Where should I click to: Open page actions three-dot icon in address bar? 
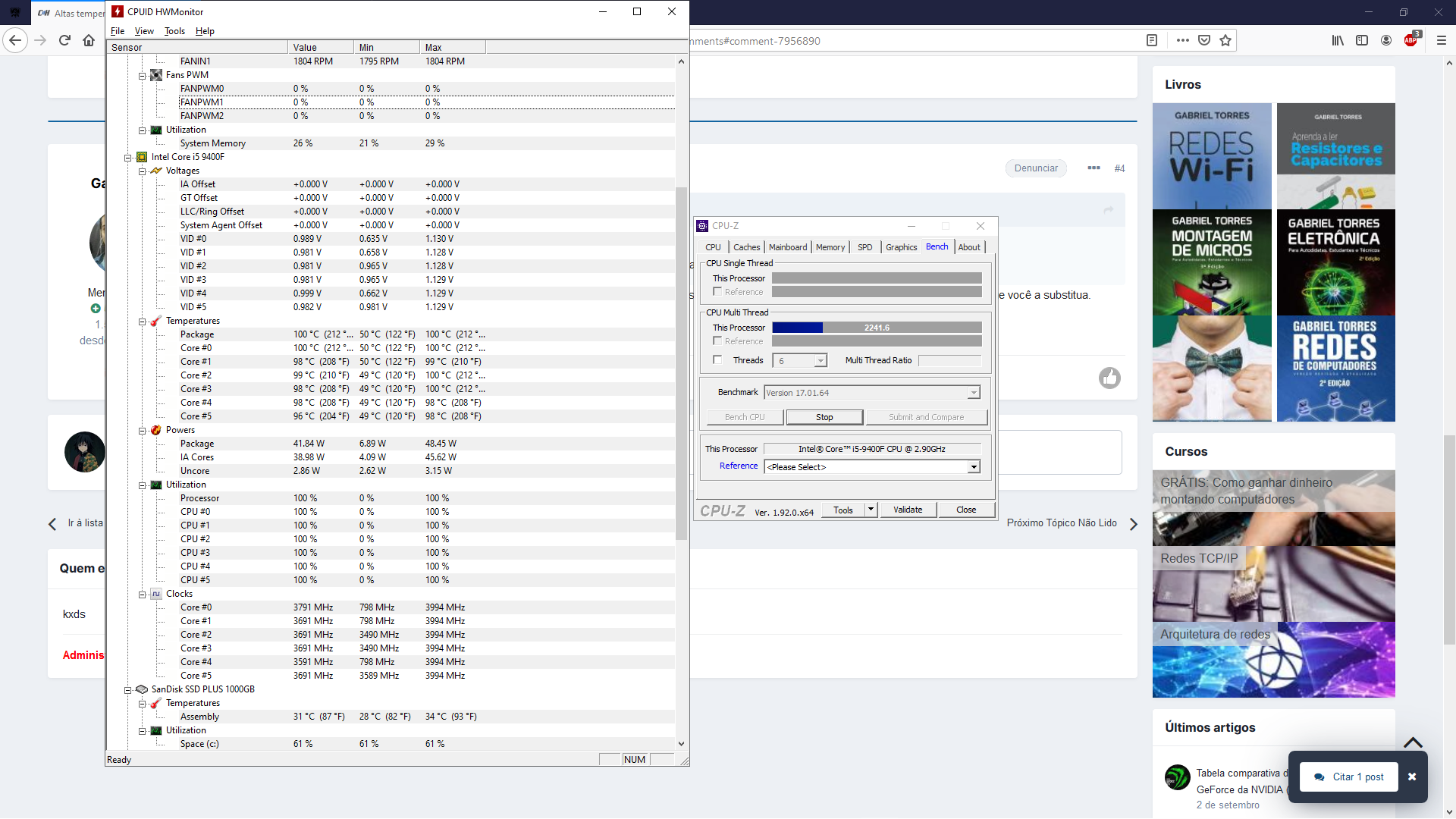pyautogui.click(x=1182, y=40)
